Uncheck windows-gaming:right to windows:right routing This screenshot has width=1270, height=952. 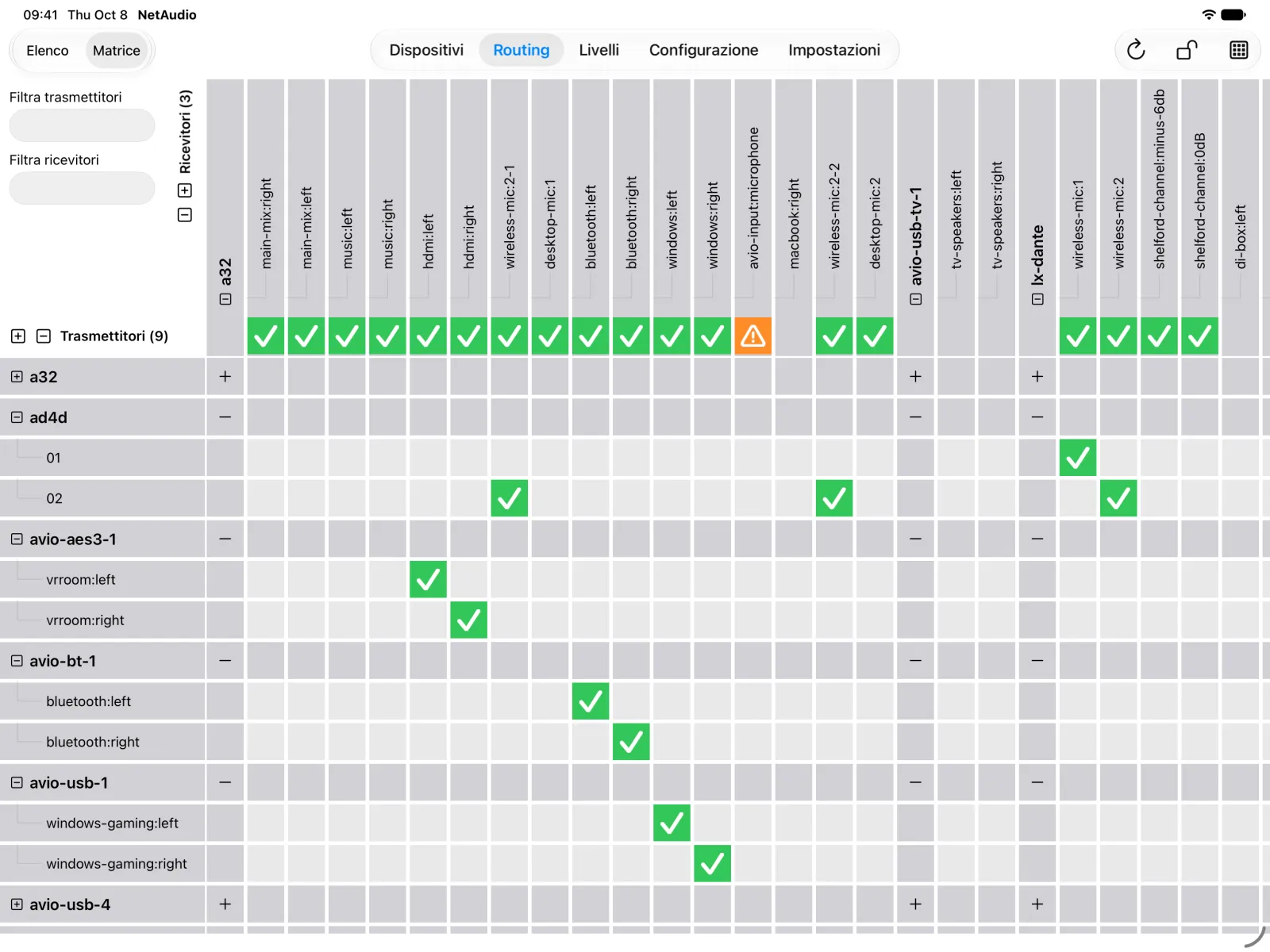coord(712,864)
